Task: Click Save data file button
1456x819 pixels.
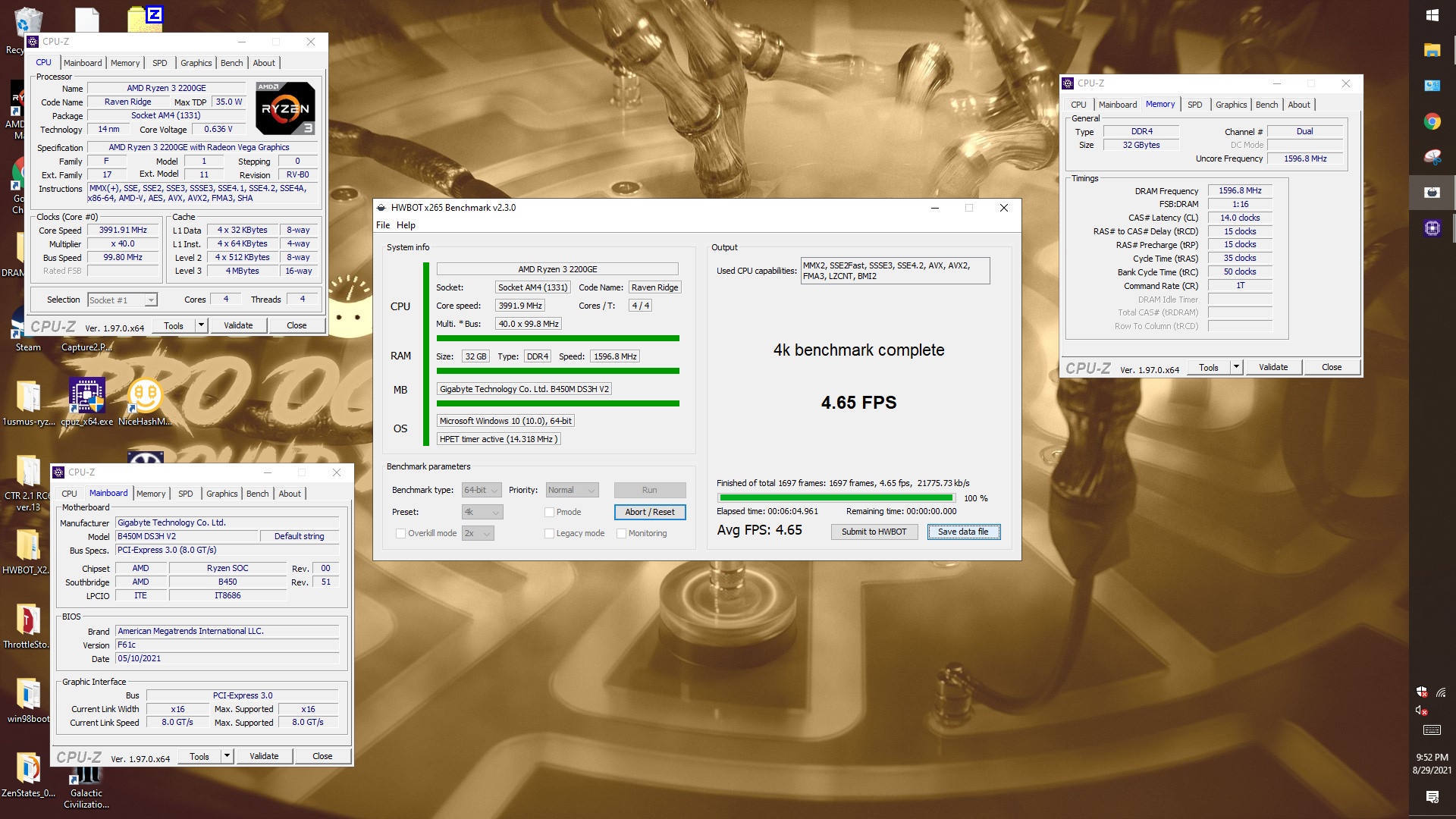Action: 963,532
